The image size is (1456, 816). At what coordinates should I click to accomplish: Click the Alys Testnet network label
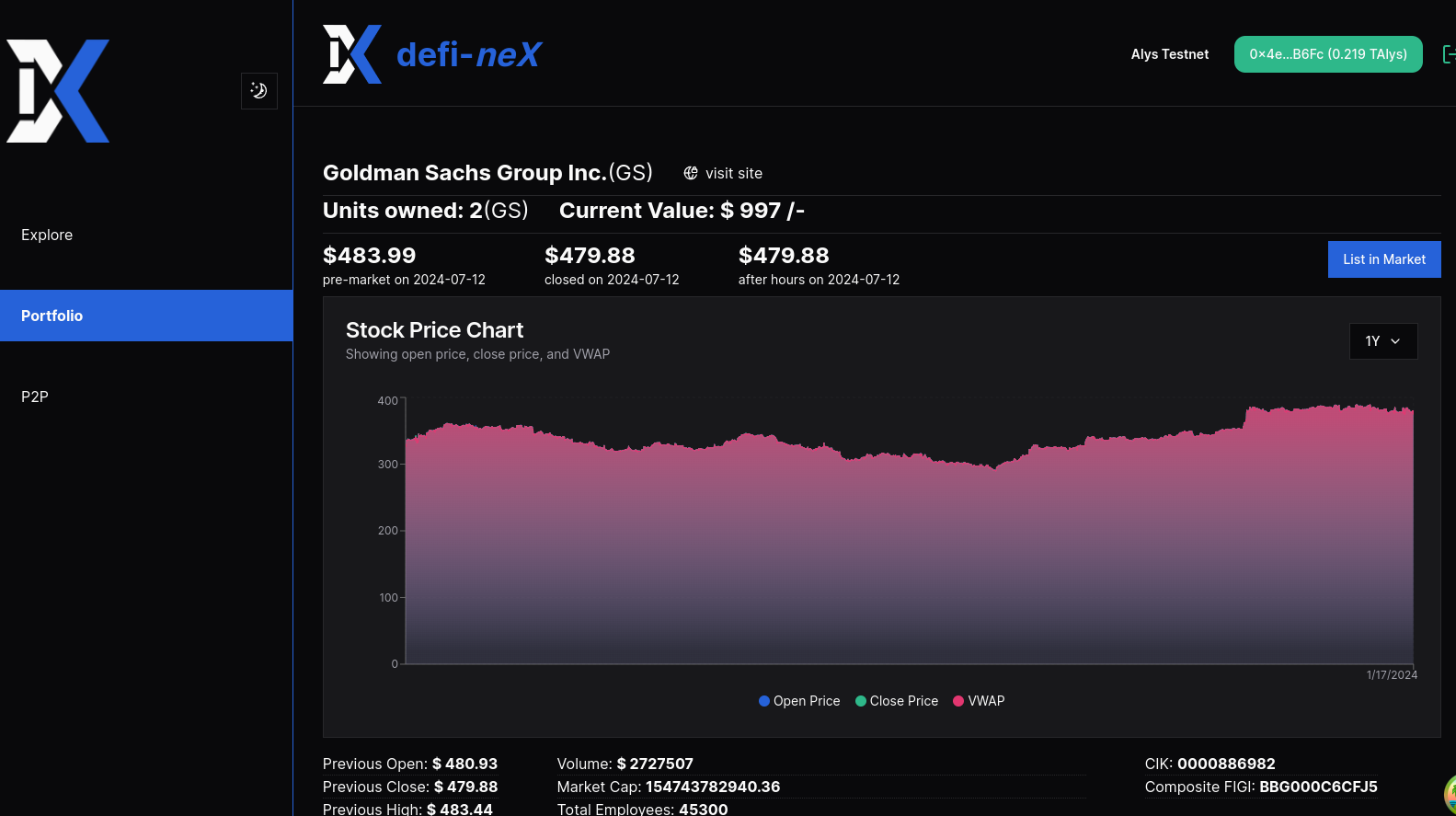1170,54
